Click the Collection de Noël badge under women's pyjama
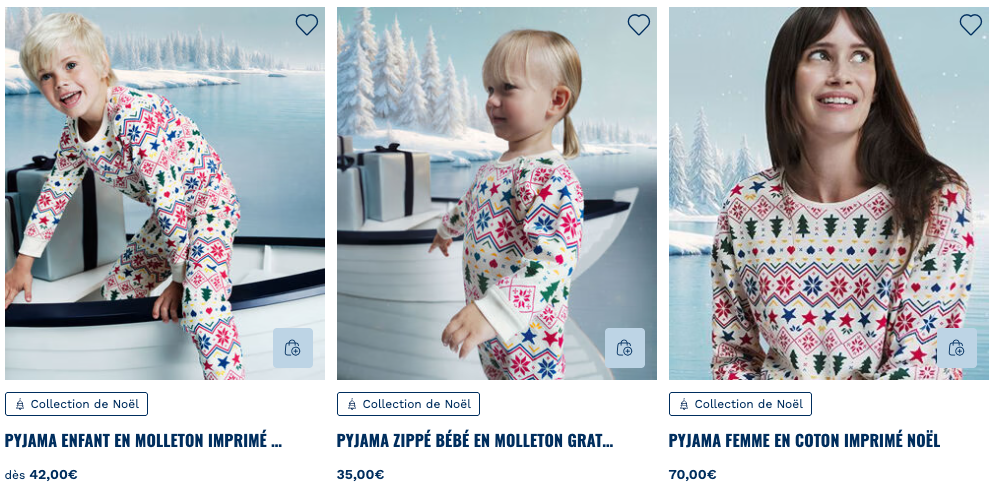The image size is (996, 487). click(741, 404)
